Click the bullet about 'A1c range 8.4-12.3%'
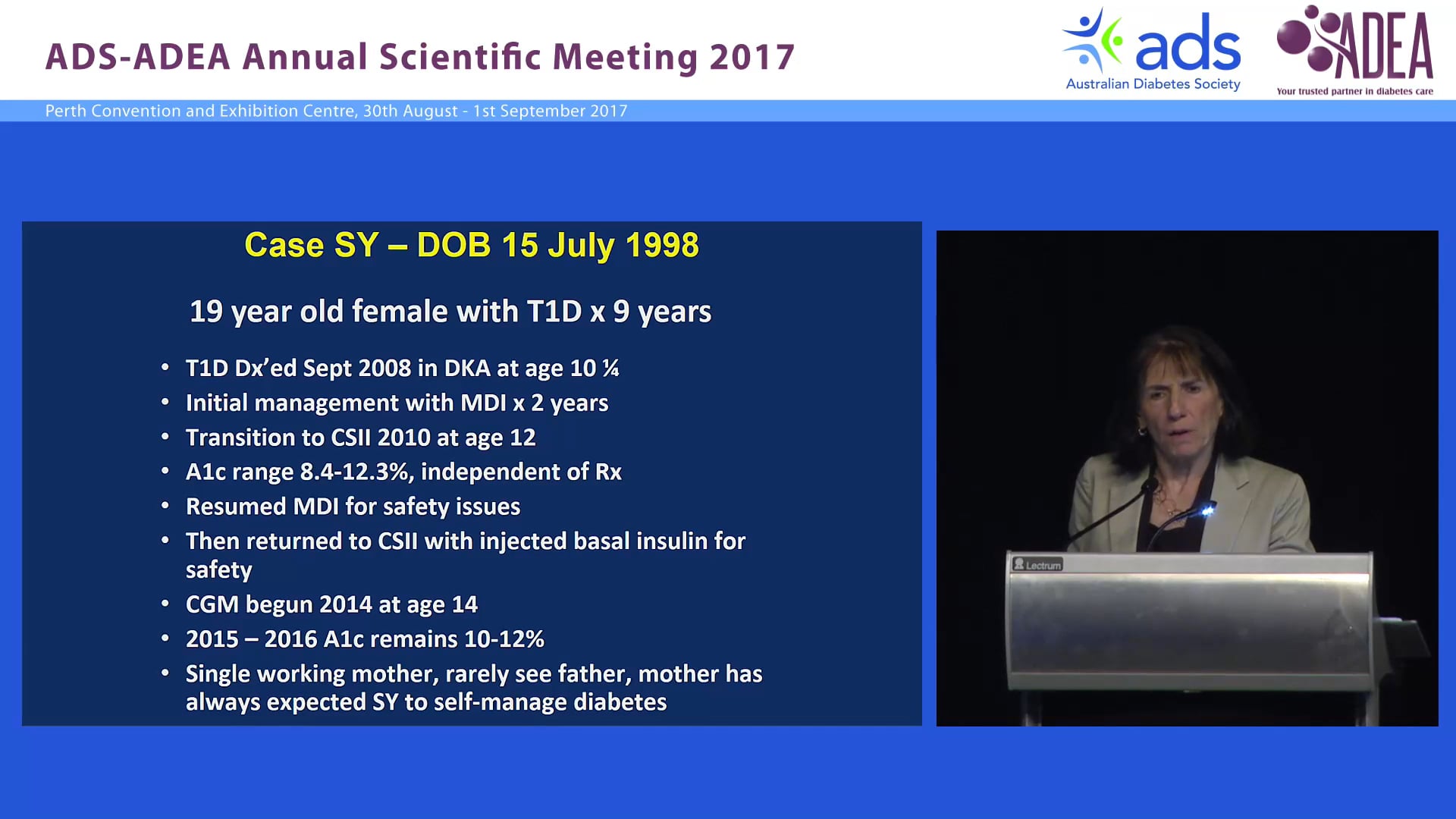Image resolution: width=1456 pixels, height=819 pixels. 403,471
